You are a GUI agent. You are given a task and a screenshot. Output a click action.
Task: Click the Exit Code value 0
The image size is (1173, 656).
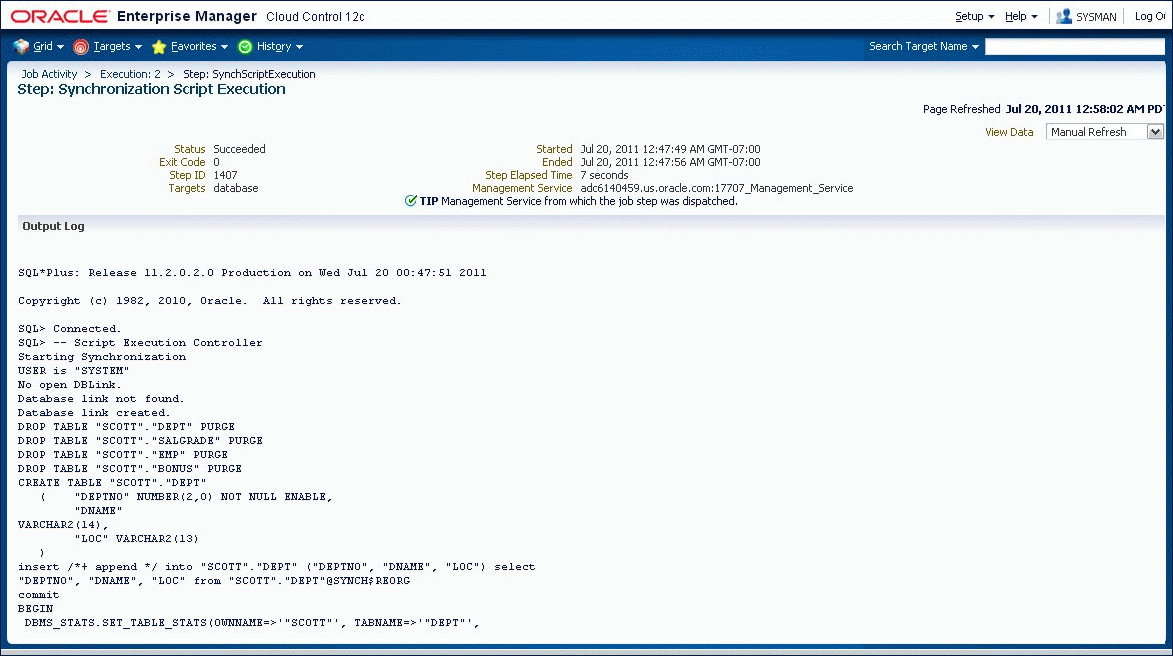(x=216, y=162)
